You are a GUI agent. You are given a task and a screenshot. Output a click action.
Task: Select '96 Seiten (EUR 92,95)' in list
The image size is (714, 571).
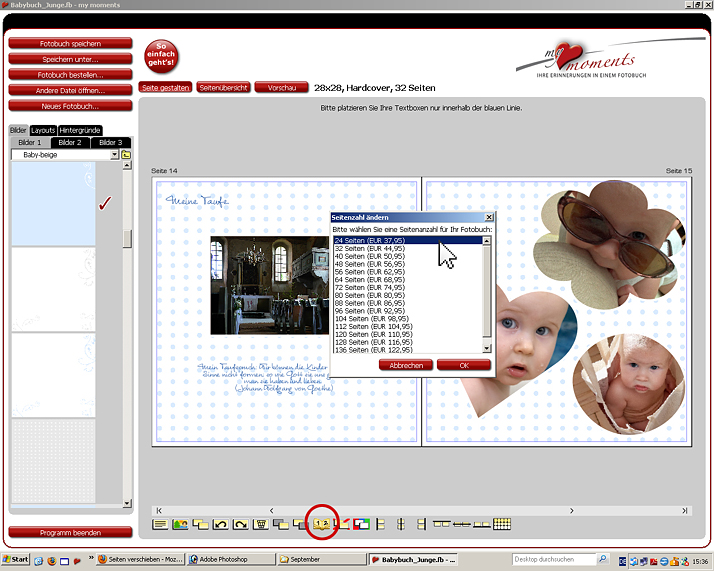[408, 311]
